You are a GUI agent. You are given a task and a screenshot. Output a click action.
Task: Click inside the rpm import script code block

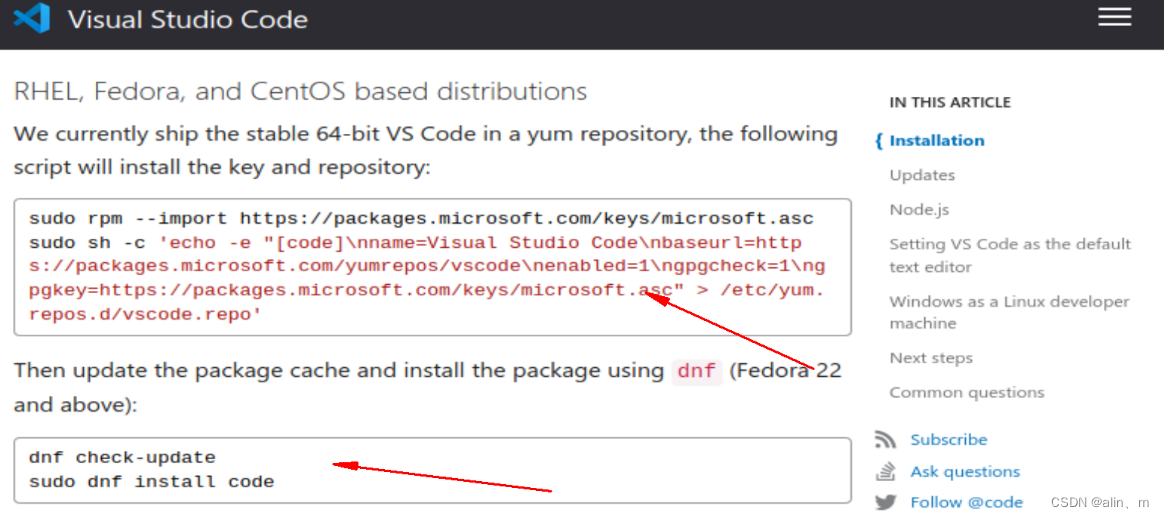tap(432, 266)
